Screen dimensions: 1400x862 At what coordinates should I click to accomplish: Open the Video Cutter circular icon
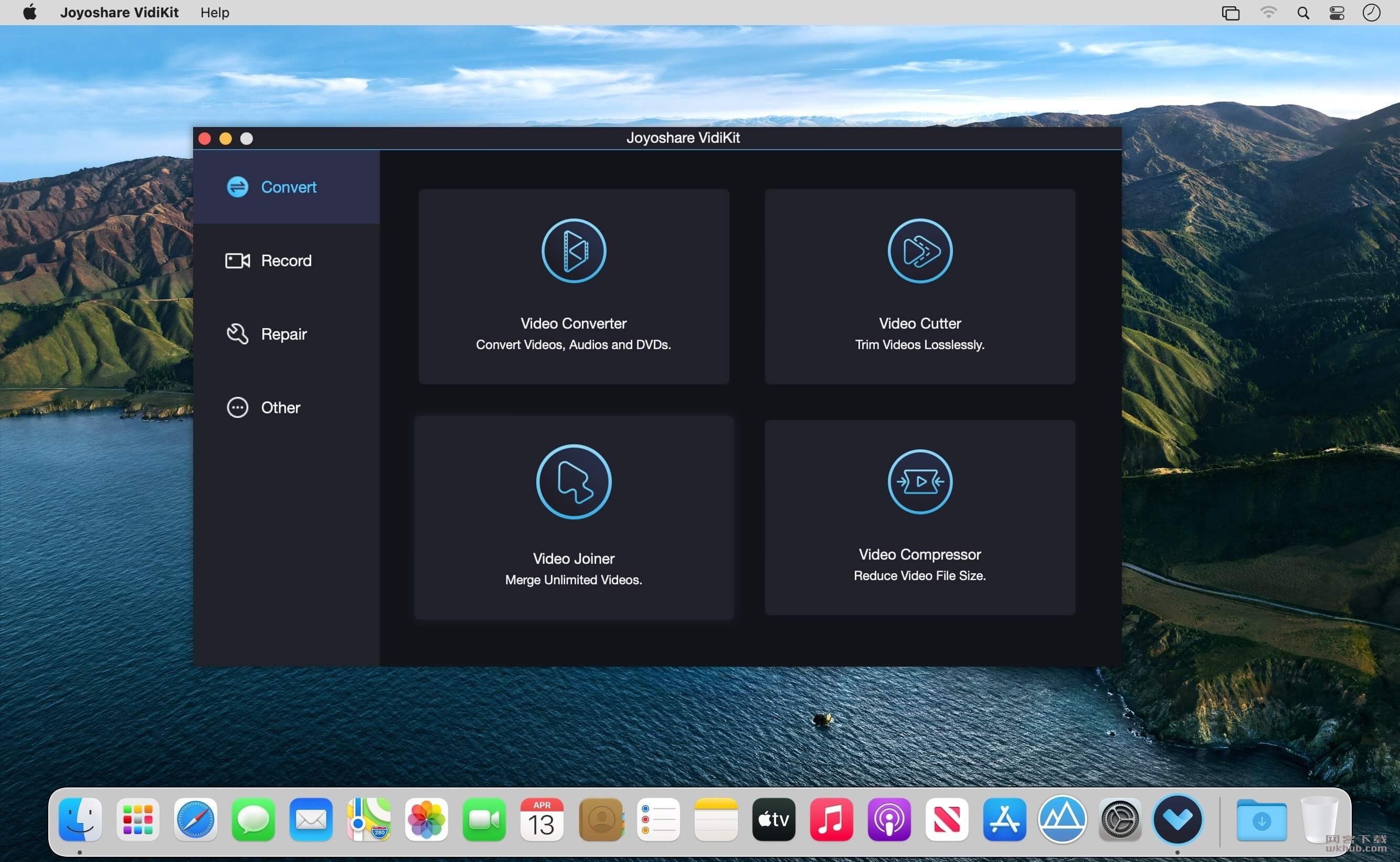click(x=920, y=251)
